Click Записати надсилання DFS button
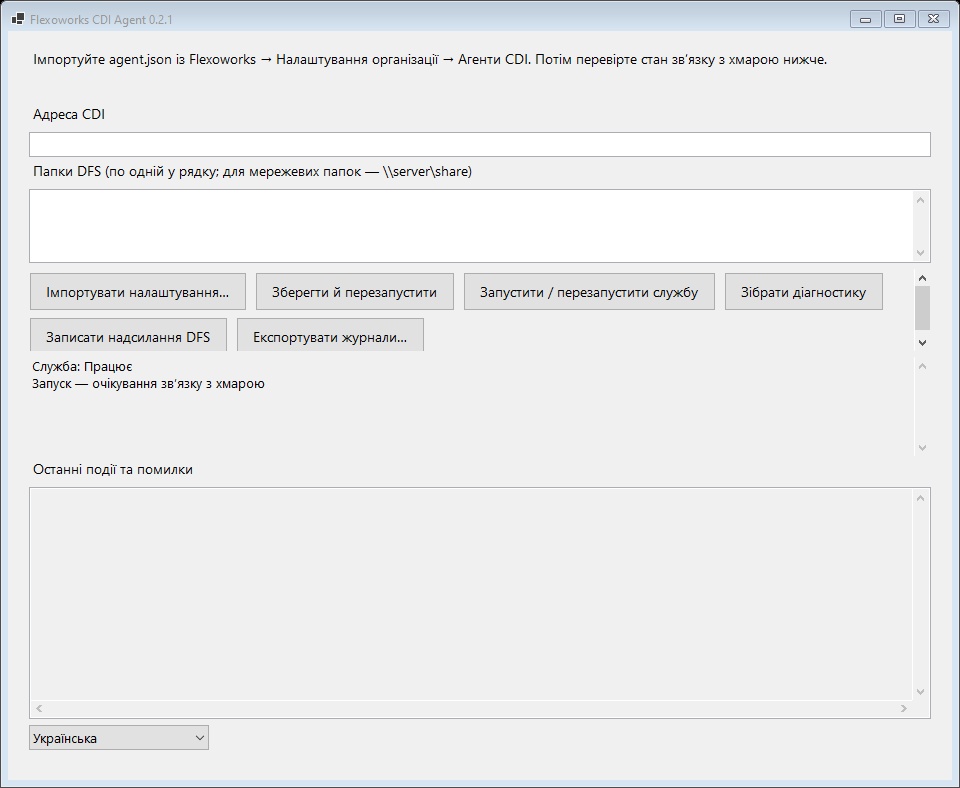Image resolution: width=960 pixels, height=788 pixels. tap(128, 335)
